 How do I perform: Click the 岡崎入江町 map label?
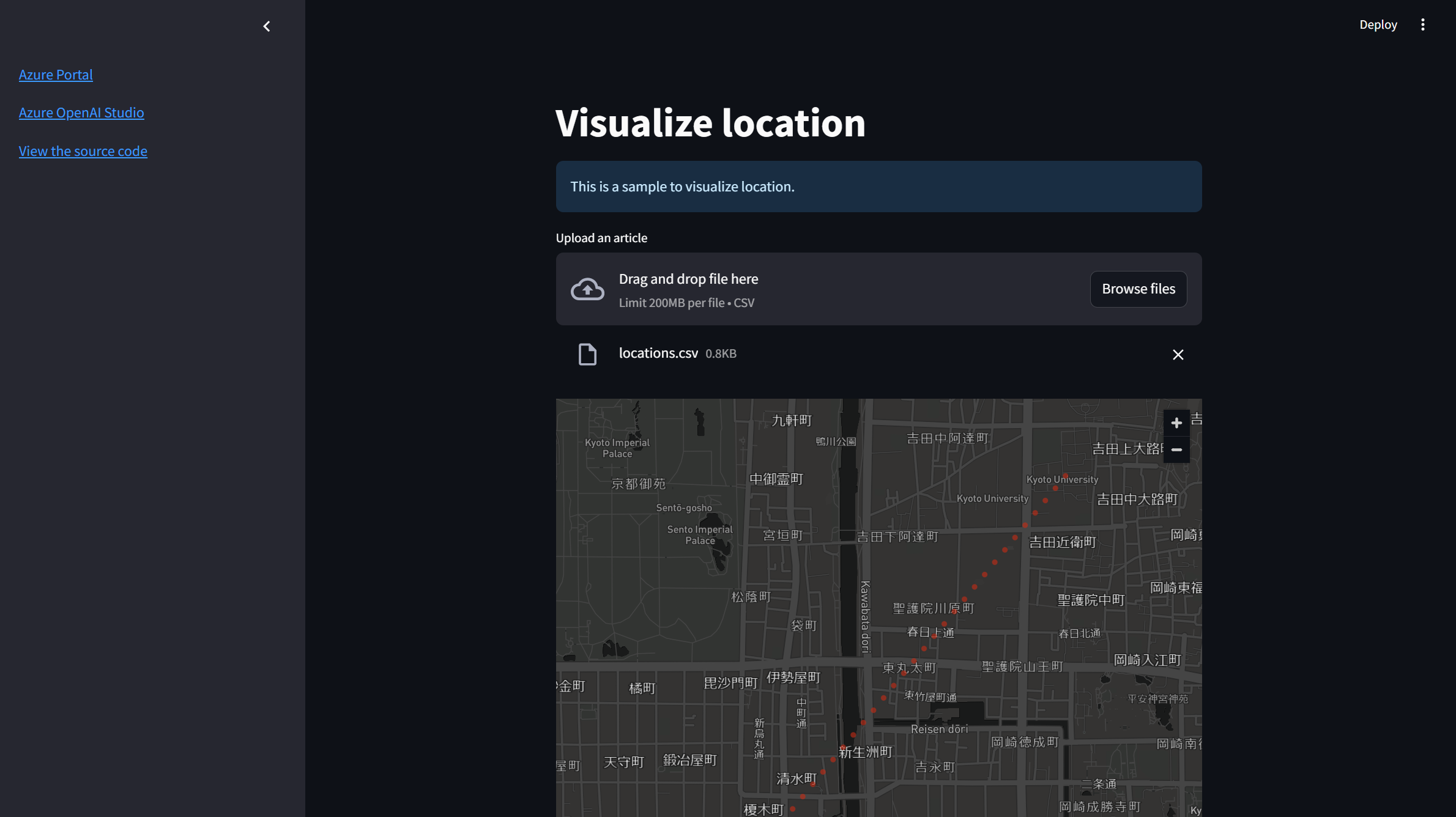click(1147, 660)
